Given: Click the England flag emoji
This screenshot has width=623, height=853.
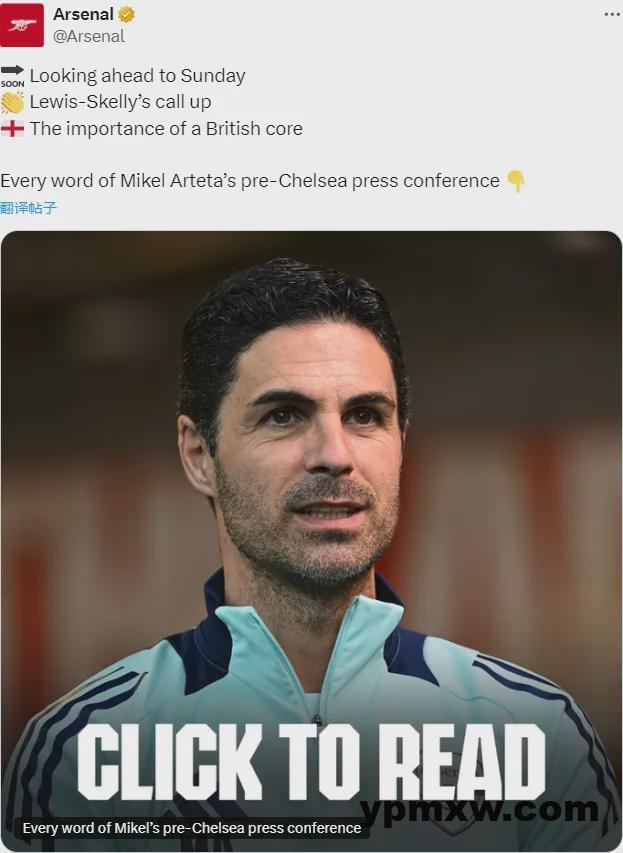Looking at the screenshot, I should point(12,129).
